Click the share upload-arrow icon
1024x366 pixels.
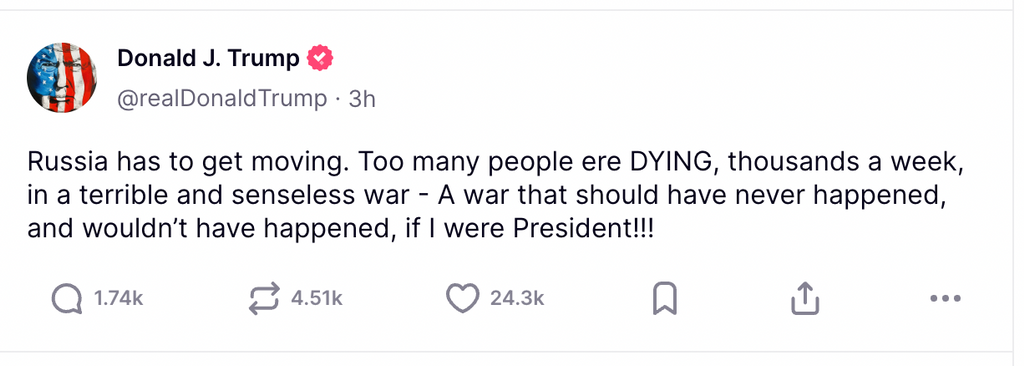pyautogui.click(x=805, y=299)
